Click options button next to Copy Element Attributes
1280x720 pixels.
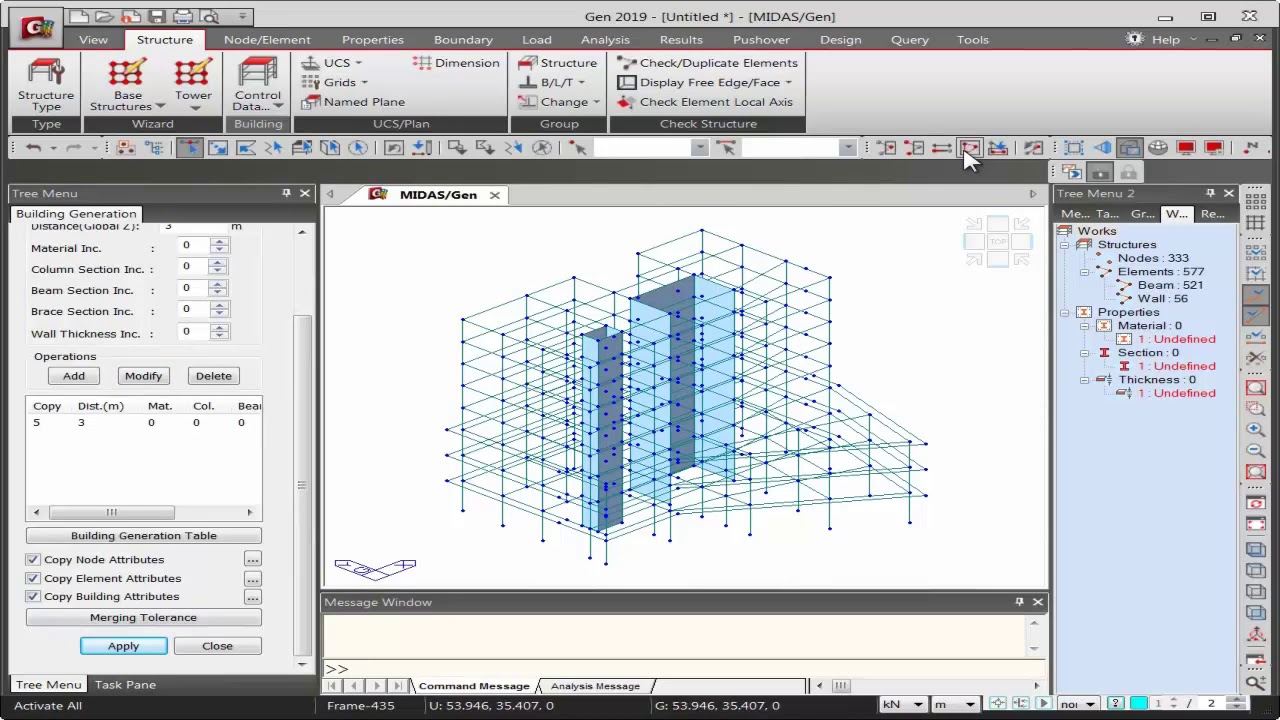[252, 578]
